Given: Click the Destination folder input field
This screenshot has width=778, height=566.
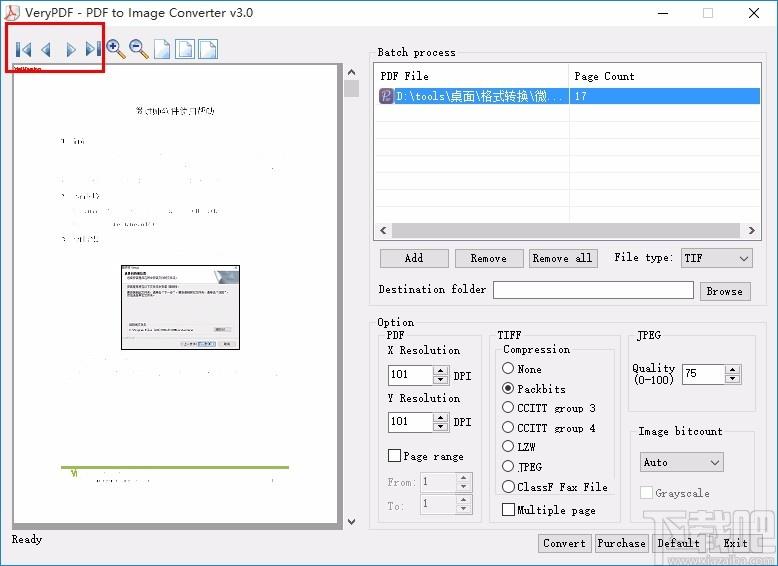Looking at the screenshot, I should coord(593,290).
